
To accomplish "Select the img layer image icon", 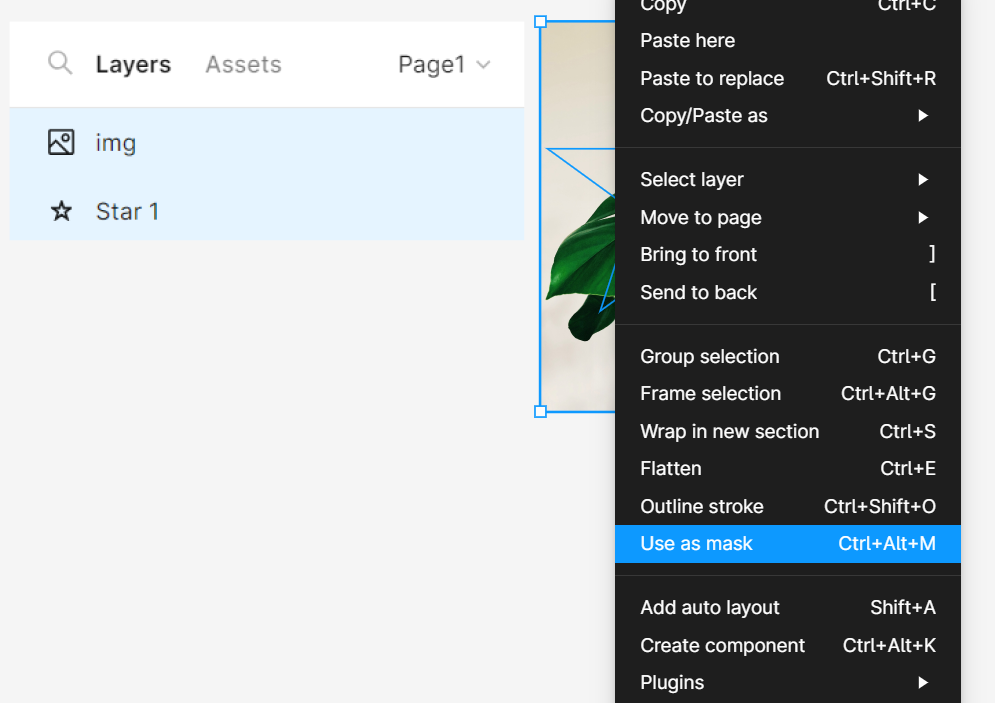I will pyautogui.click(x=61, y=142).
